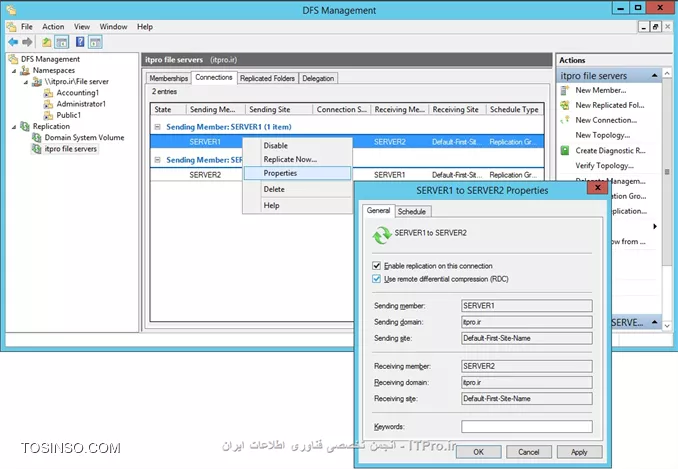Click the Receiving site field
Viewport: 678px width, 469px height.
527,399
